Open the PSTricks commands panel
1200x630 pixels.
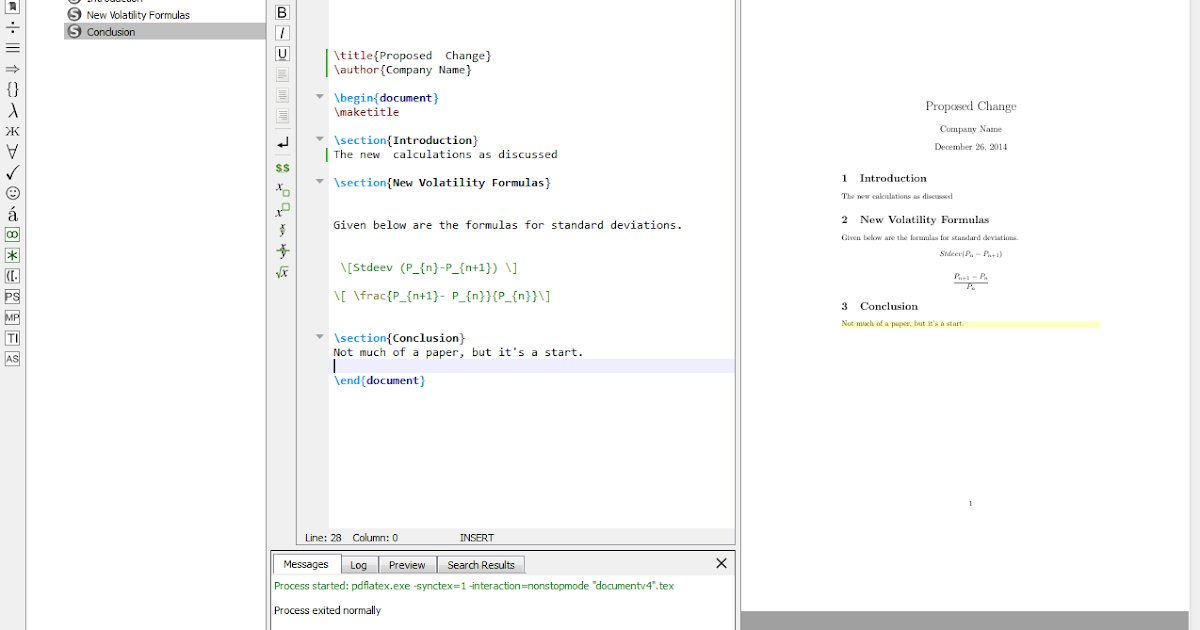[x=12, y=296]
